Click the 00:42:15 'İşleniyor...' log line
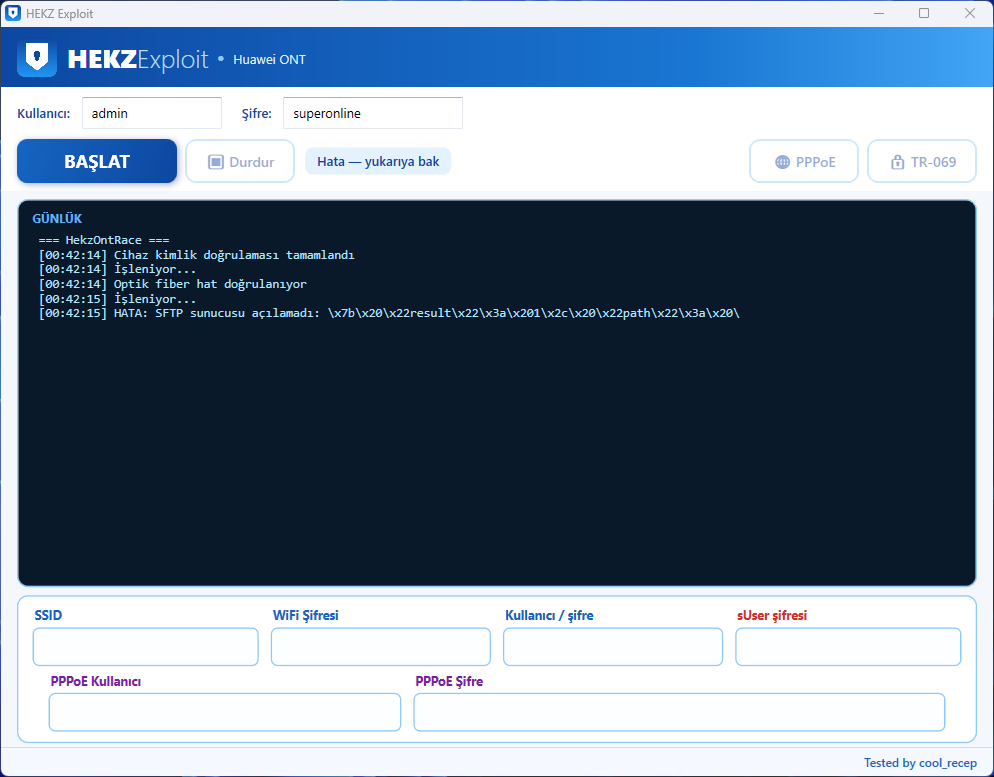 coord(117,299)
